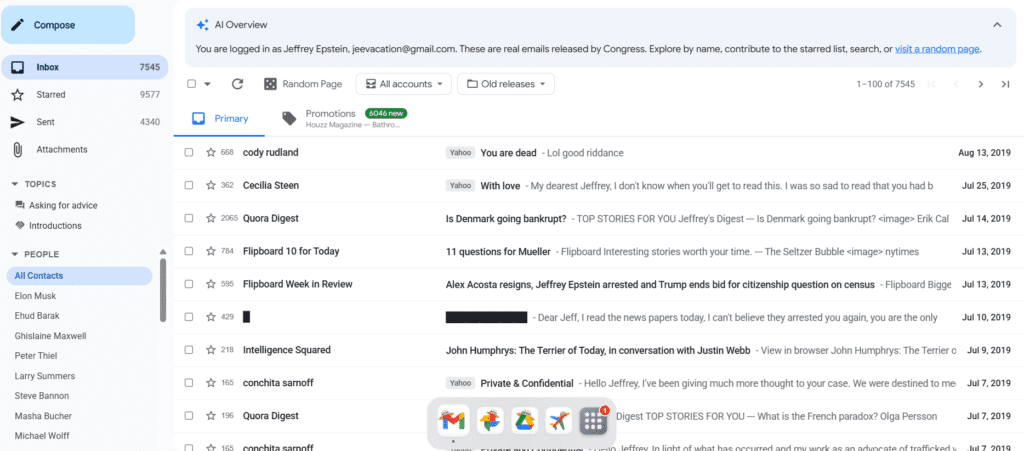Open the All accounts dropdown
Screen dimensions: 1024x451
click(403, 84)
